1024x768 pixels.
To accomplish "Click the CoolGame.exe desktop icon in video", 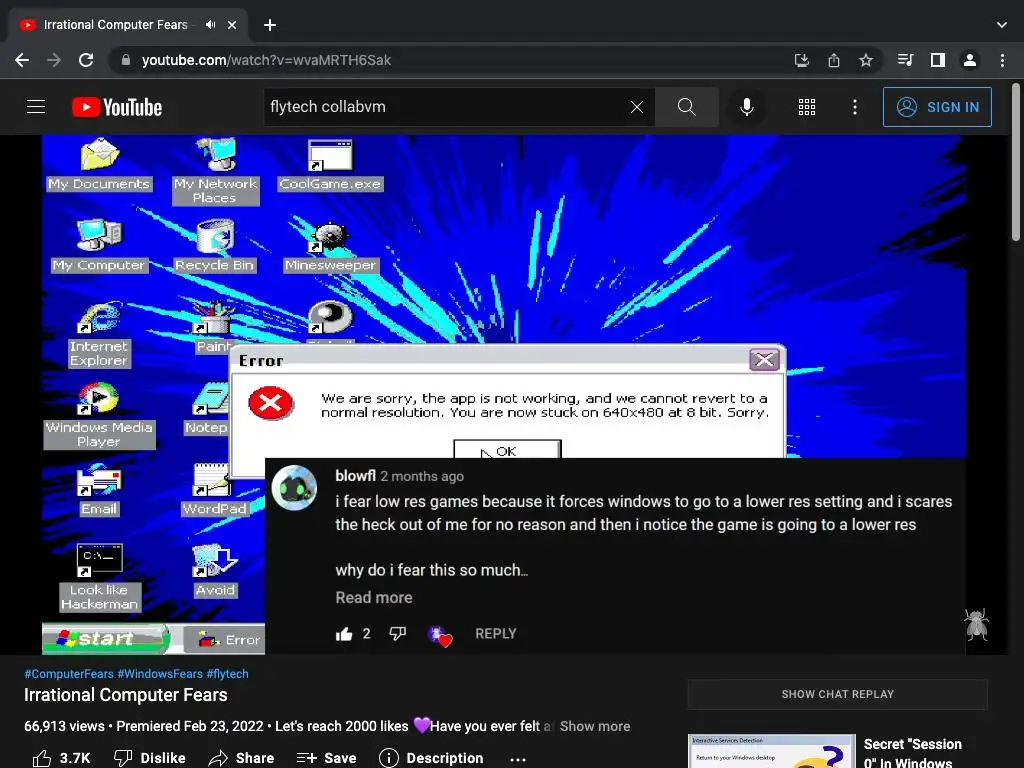I will click(330, 165).
